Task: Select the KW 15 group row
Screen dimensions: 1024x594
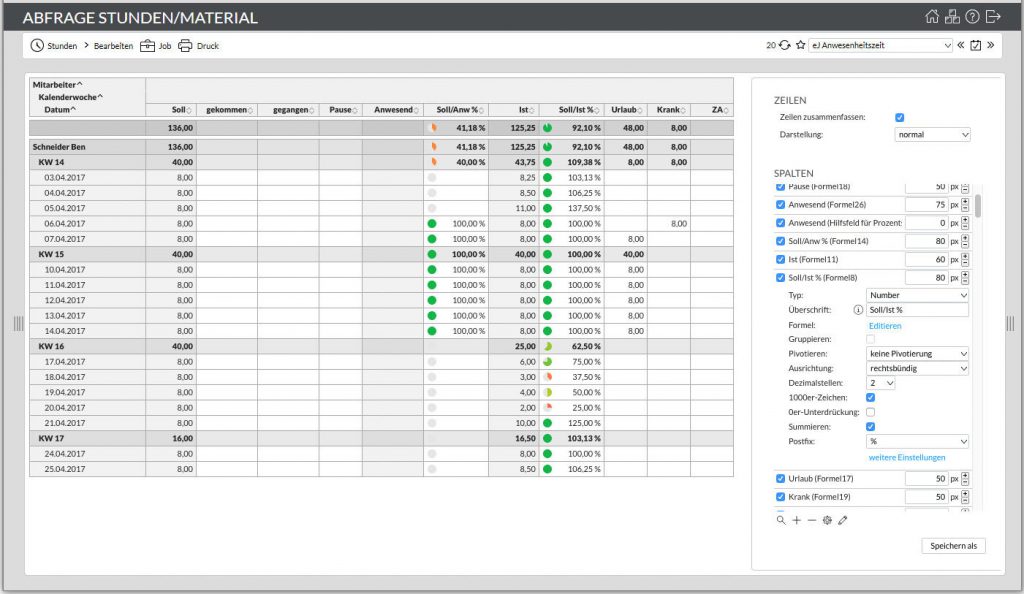Action: click(x=381, y=254)
